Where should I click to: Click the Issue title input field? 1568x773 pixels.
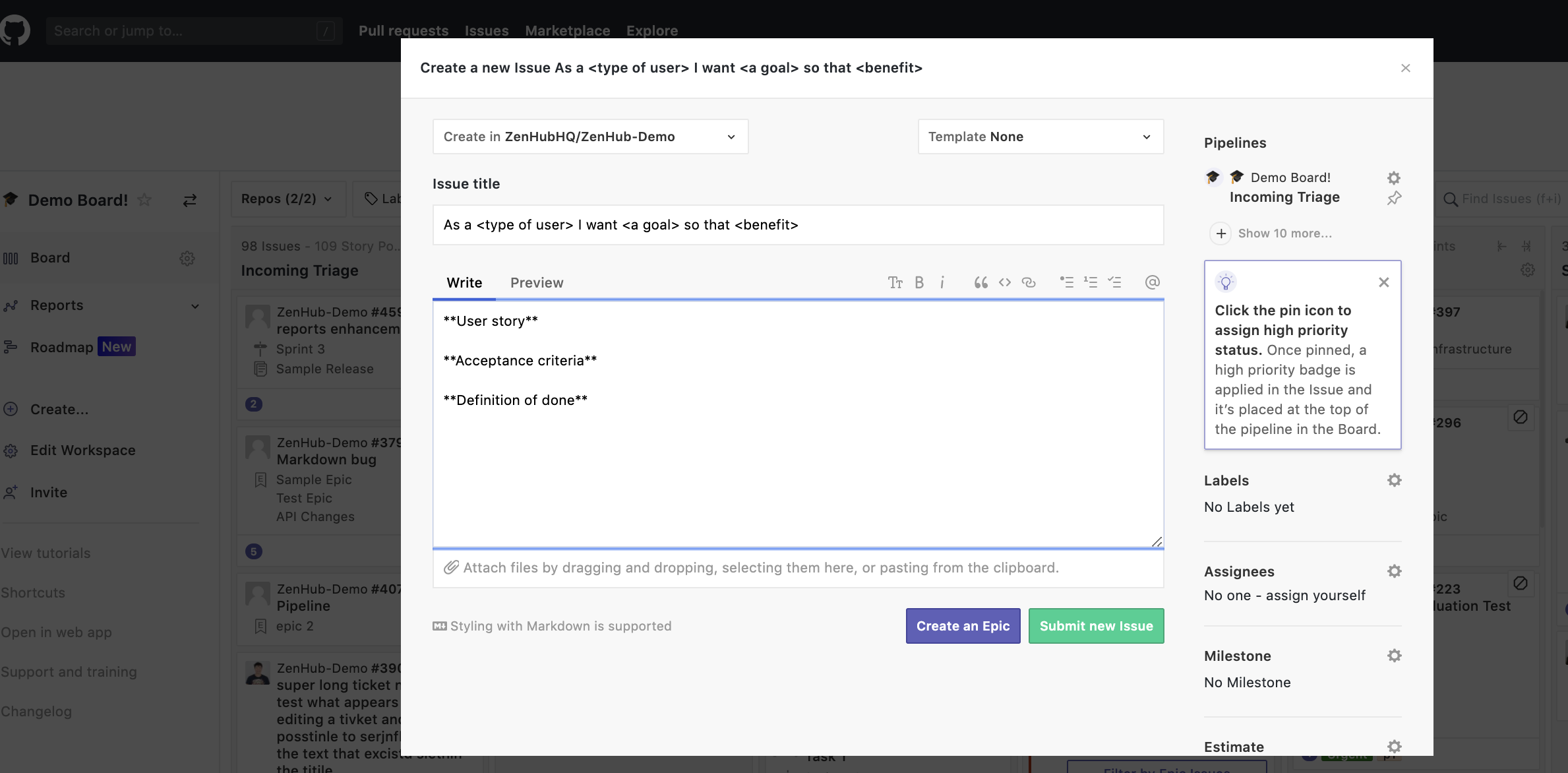798,225
